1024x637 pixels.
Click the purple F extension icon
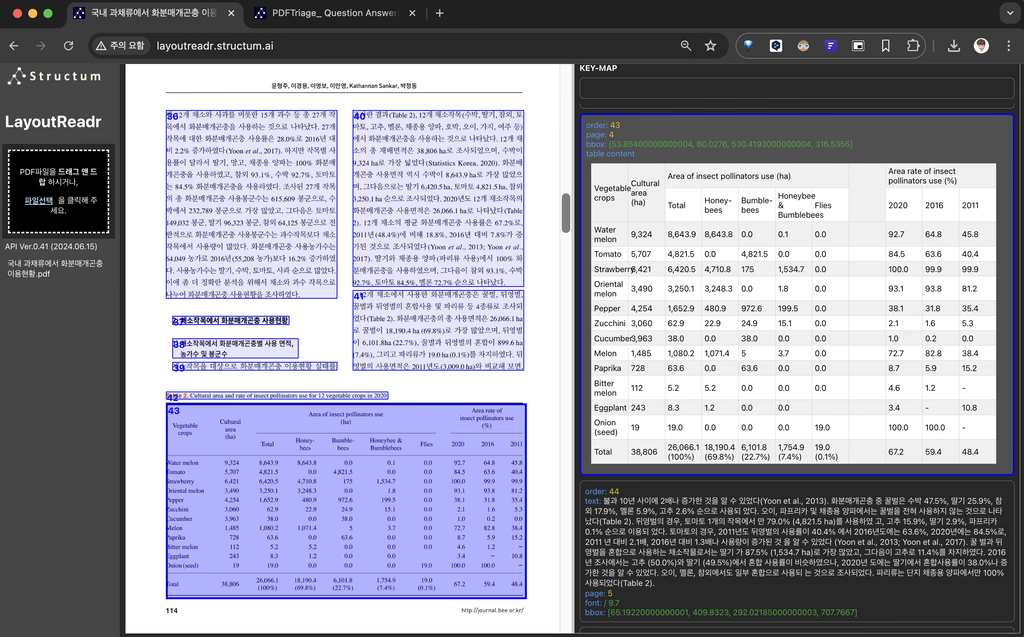(830, 46)
